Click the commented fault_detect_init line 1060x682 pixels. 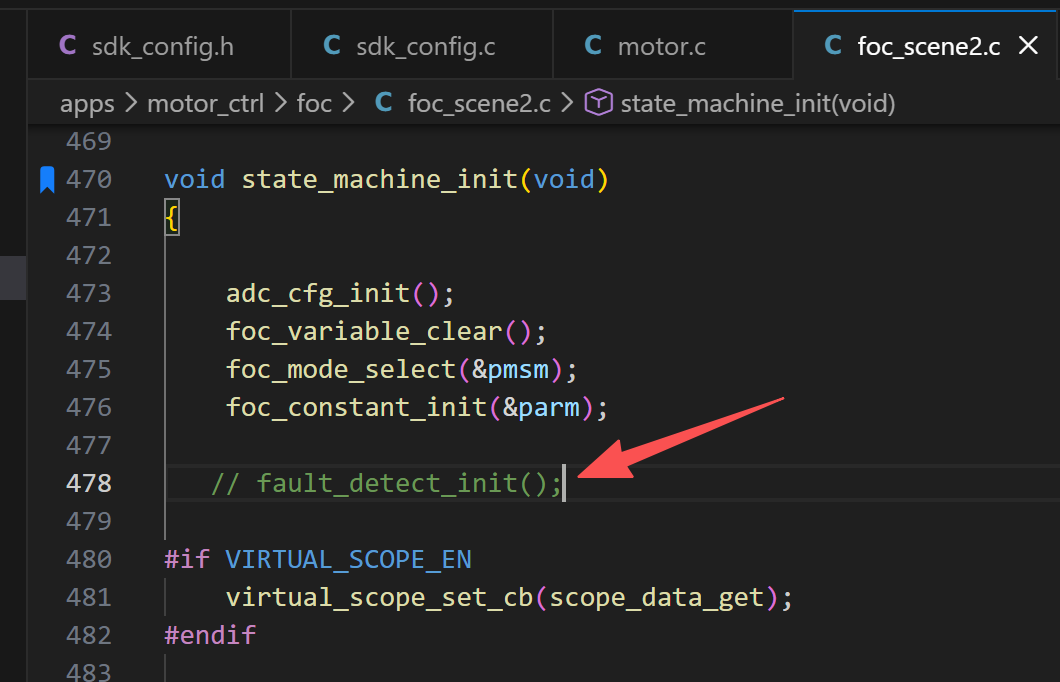pos(386,484)
